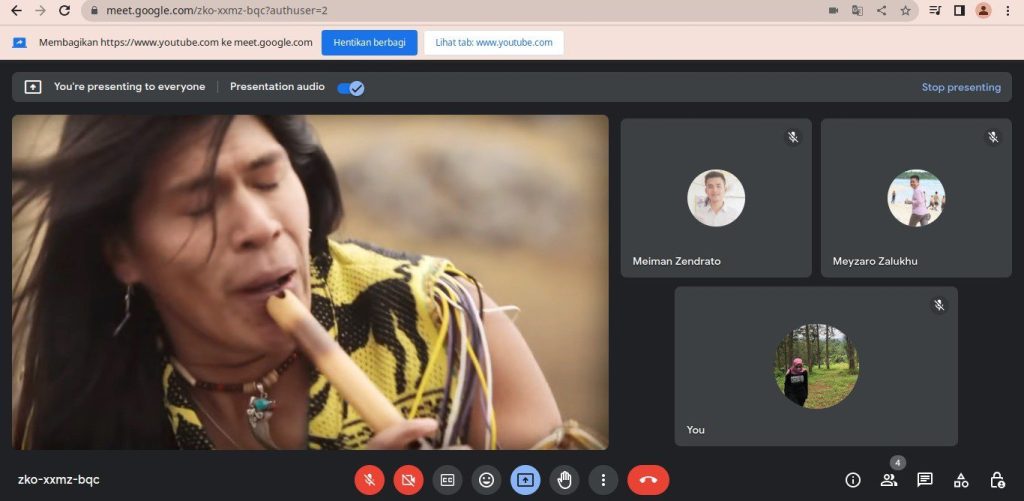Open host controls lock icon
Screen dimensions: 1024x501
coord(997,480)
